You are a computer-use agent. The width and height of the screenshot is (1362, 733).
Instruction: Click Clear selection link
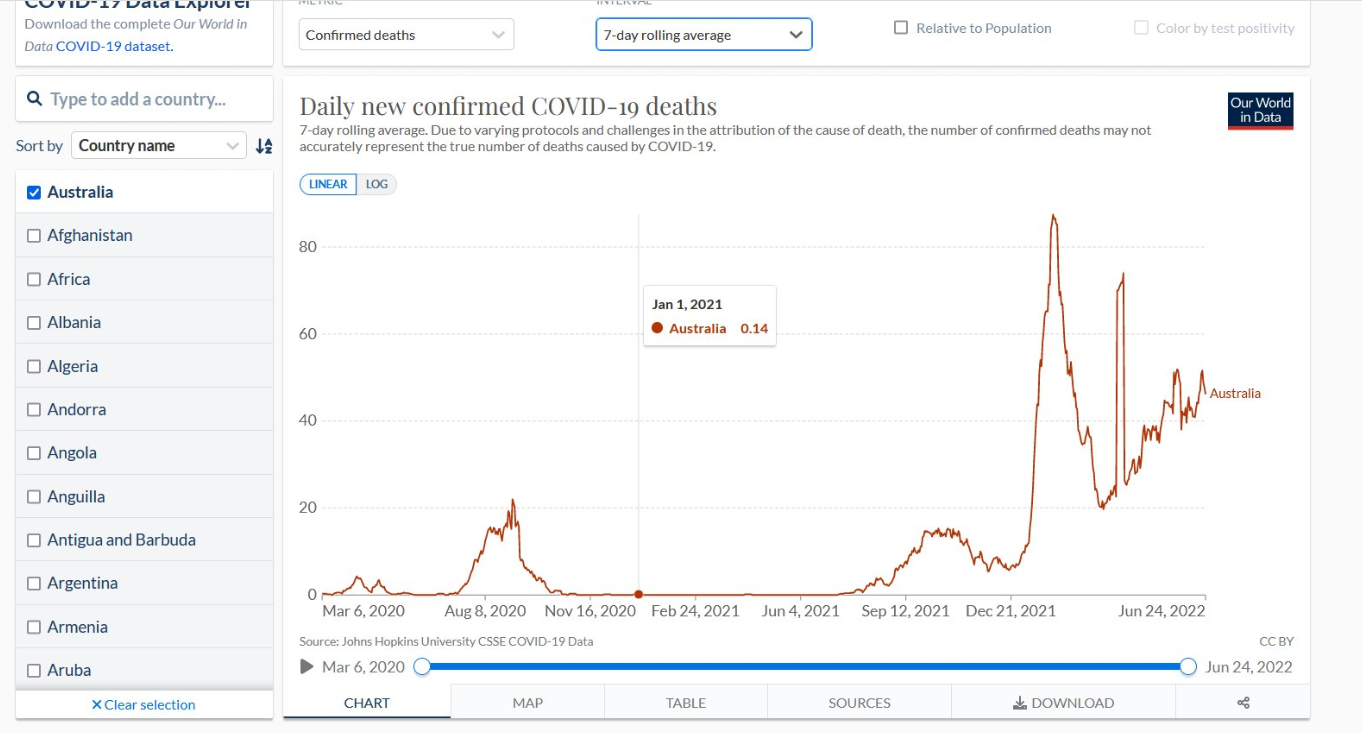tap(143, 705)
